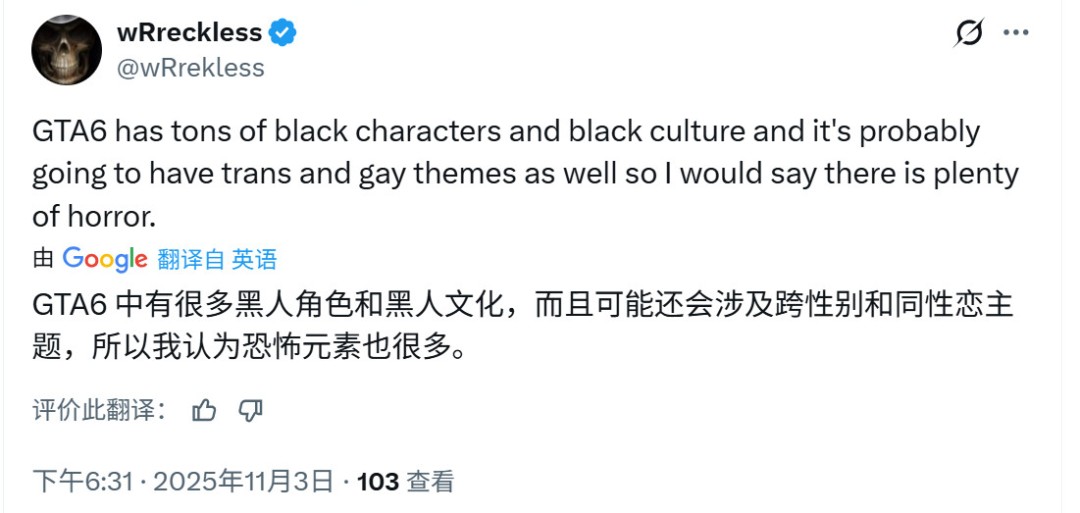Click the 翻译自 translation source text
Viewport: 1080px width, 513px height.
pyautogui.click(x=191, y=260)
